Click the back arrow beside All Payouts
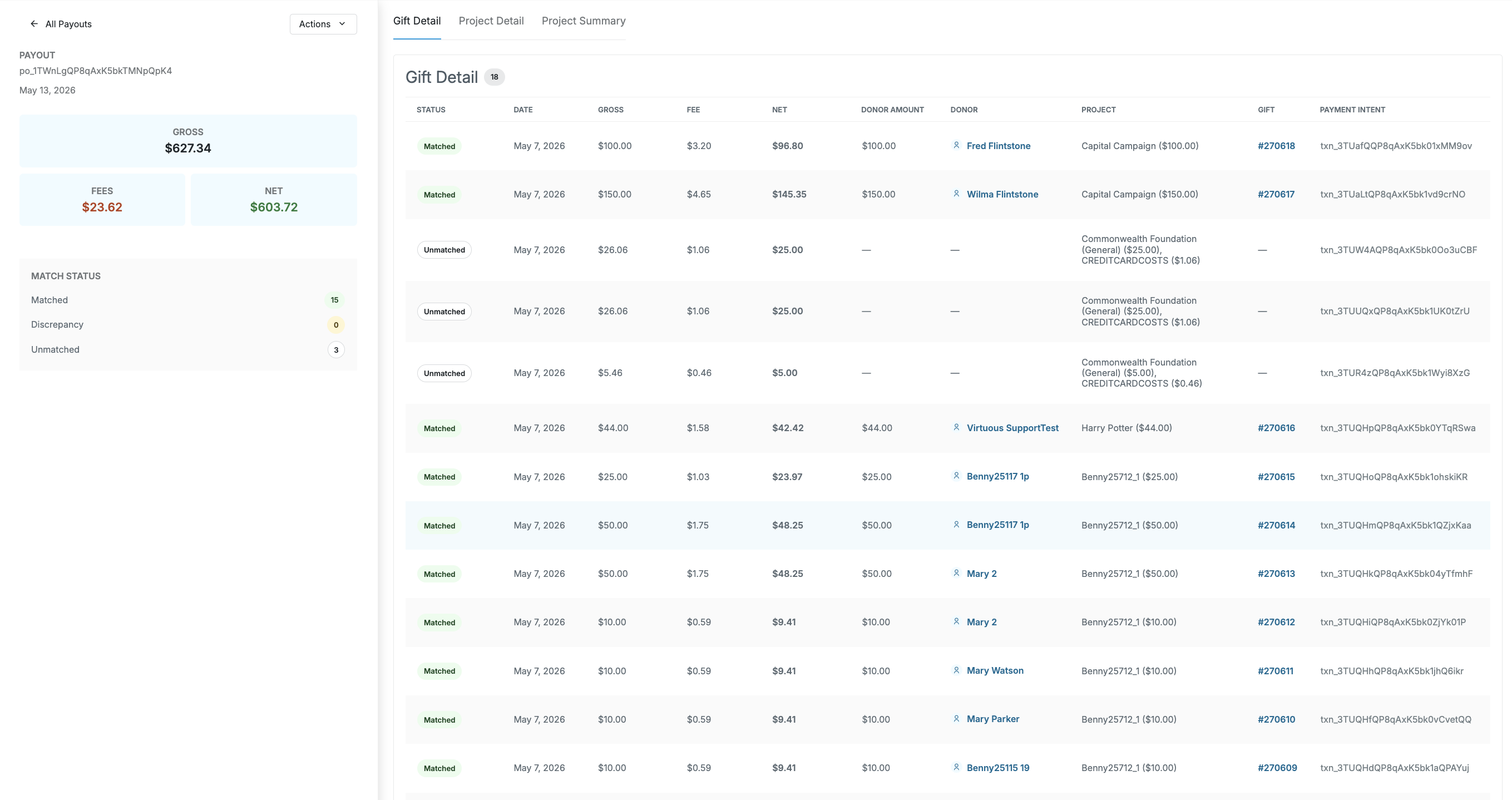This screenshot has height=800, width=1512. pos(34,24)
